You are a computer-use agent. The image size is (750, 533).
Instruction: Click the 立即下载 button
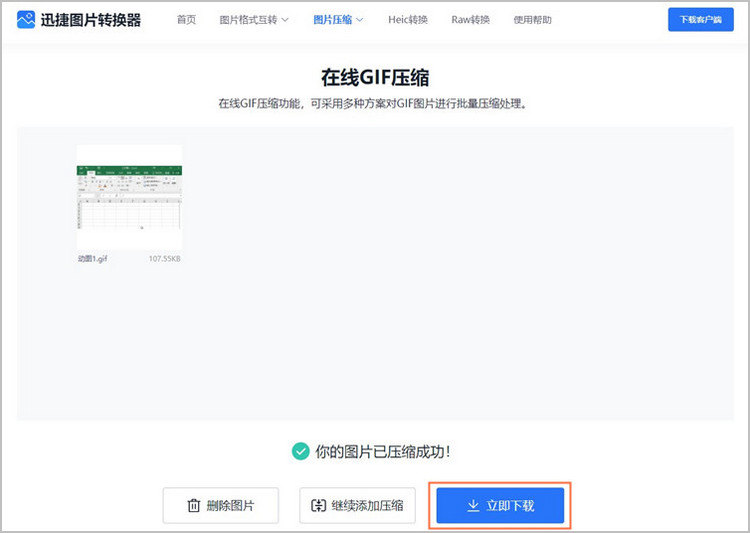(x=500, y=505)
